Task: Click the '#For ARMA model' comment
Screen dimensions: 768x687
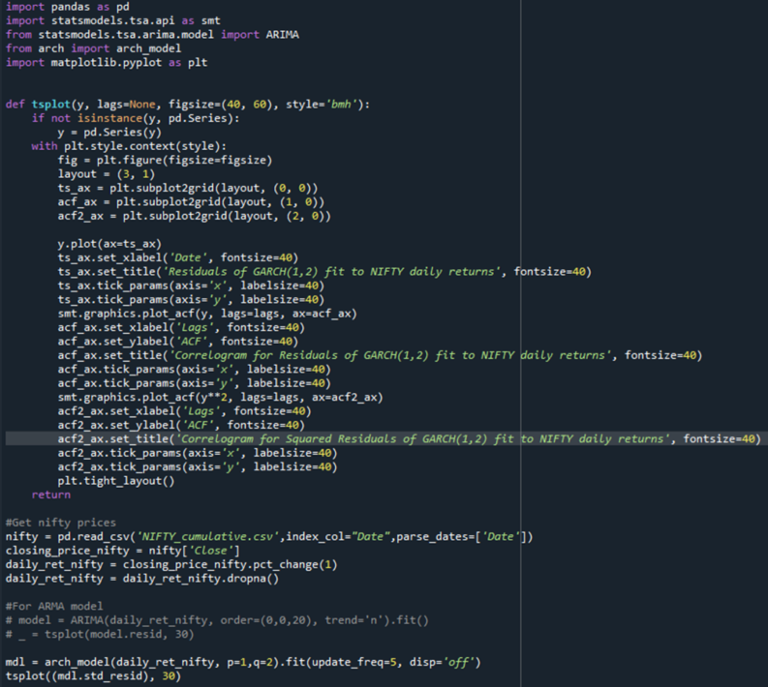Action: [x=57, y=606]
